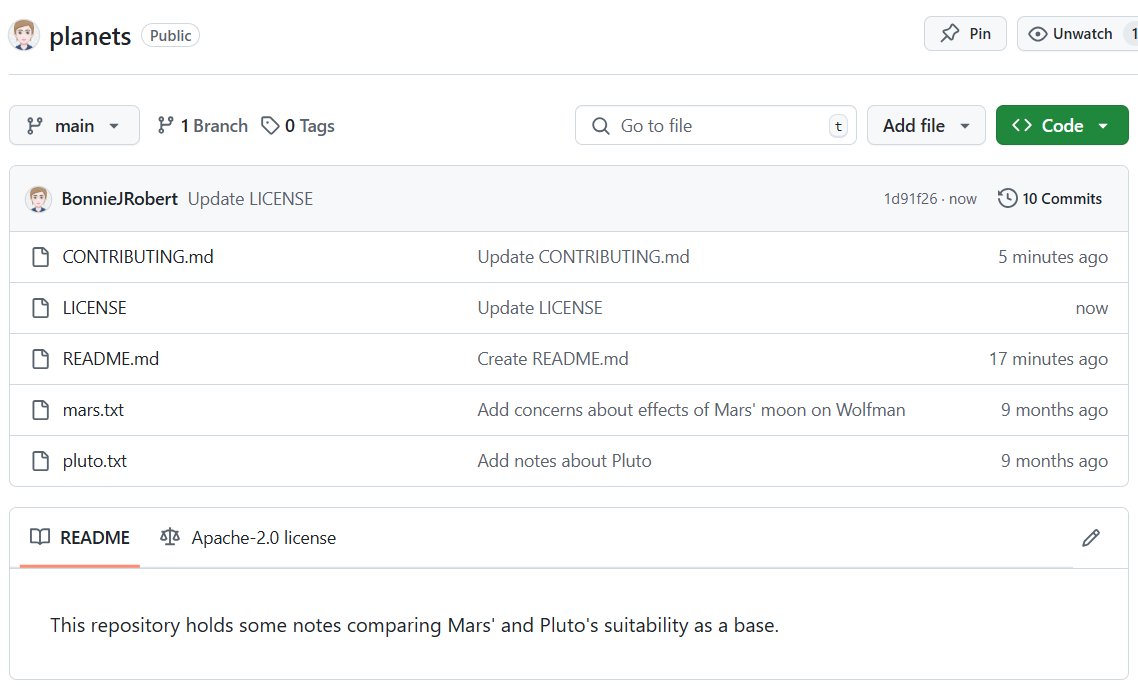This screenshot has height=686, width=1138.
Task: Open the 10 Commits history
Action: pos(1050,199)
